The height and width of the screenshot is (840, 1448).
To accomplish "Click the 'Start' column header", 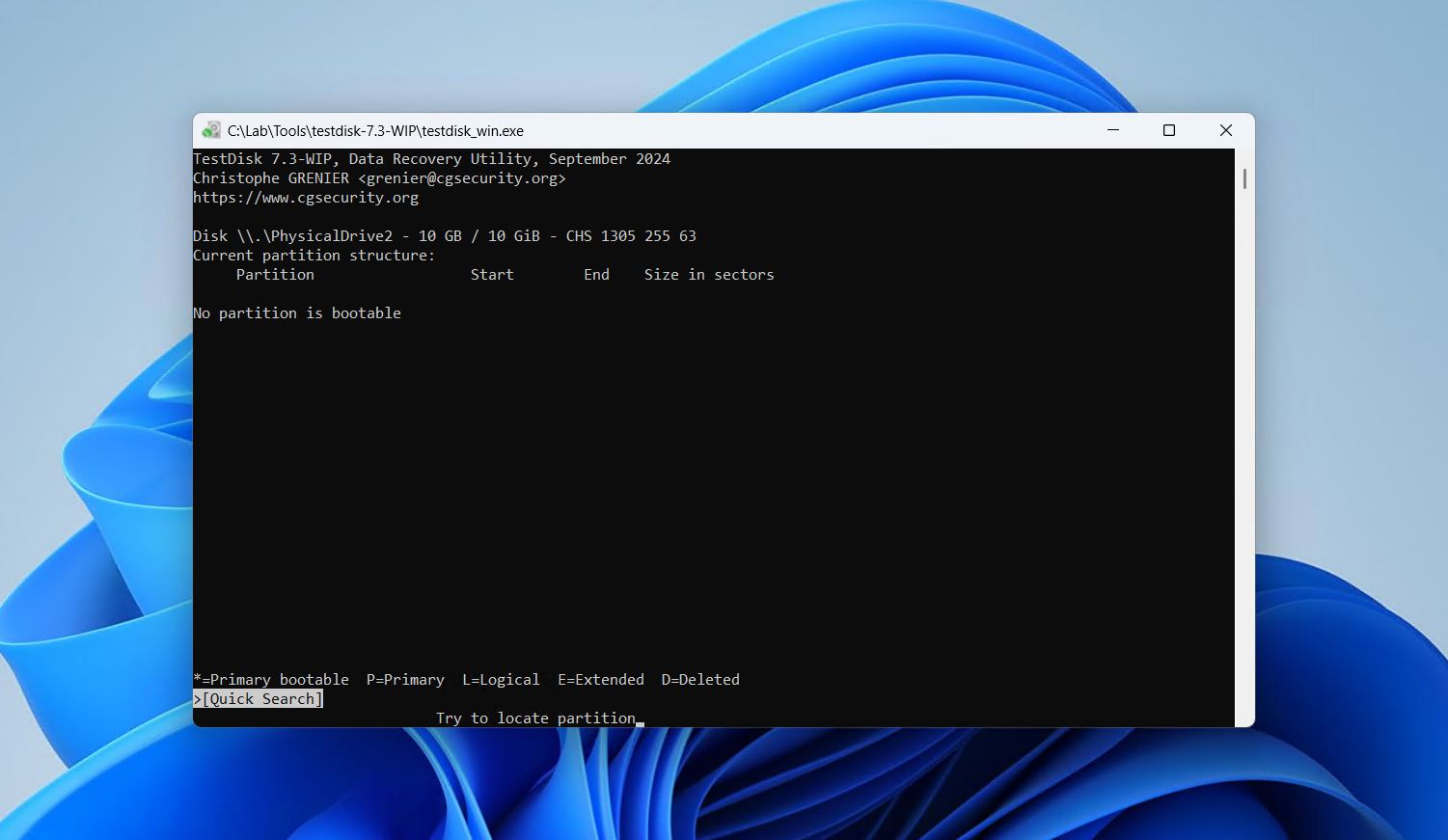I will coord(492,275).
